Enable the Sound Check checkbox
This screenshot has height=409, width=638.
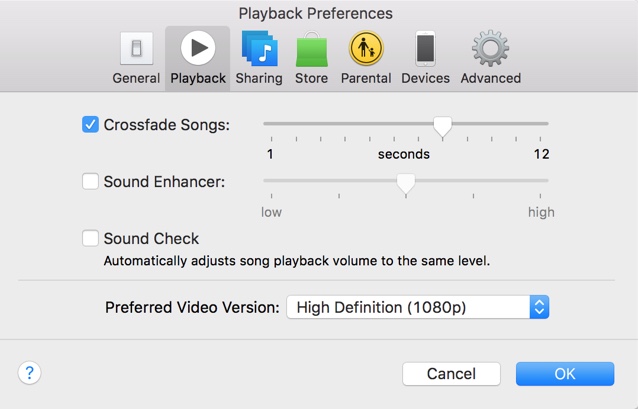pos(90,238)
